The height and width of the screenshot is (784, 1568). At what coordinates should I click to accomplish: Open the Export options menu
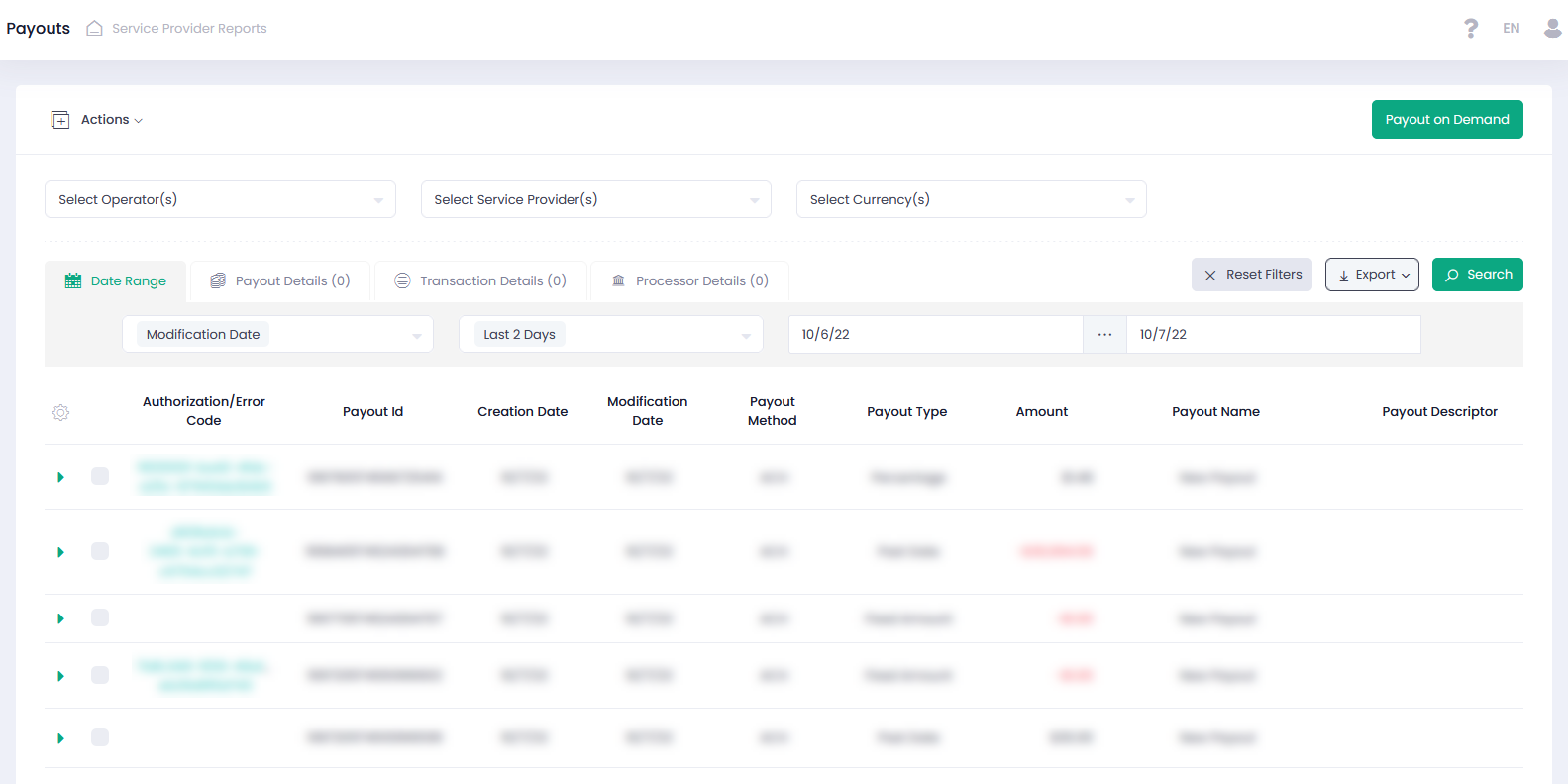[x=1371, y=275]
